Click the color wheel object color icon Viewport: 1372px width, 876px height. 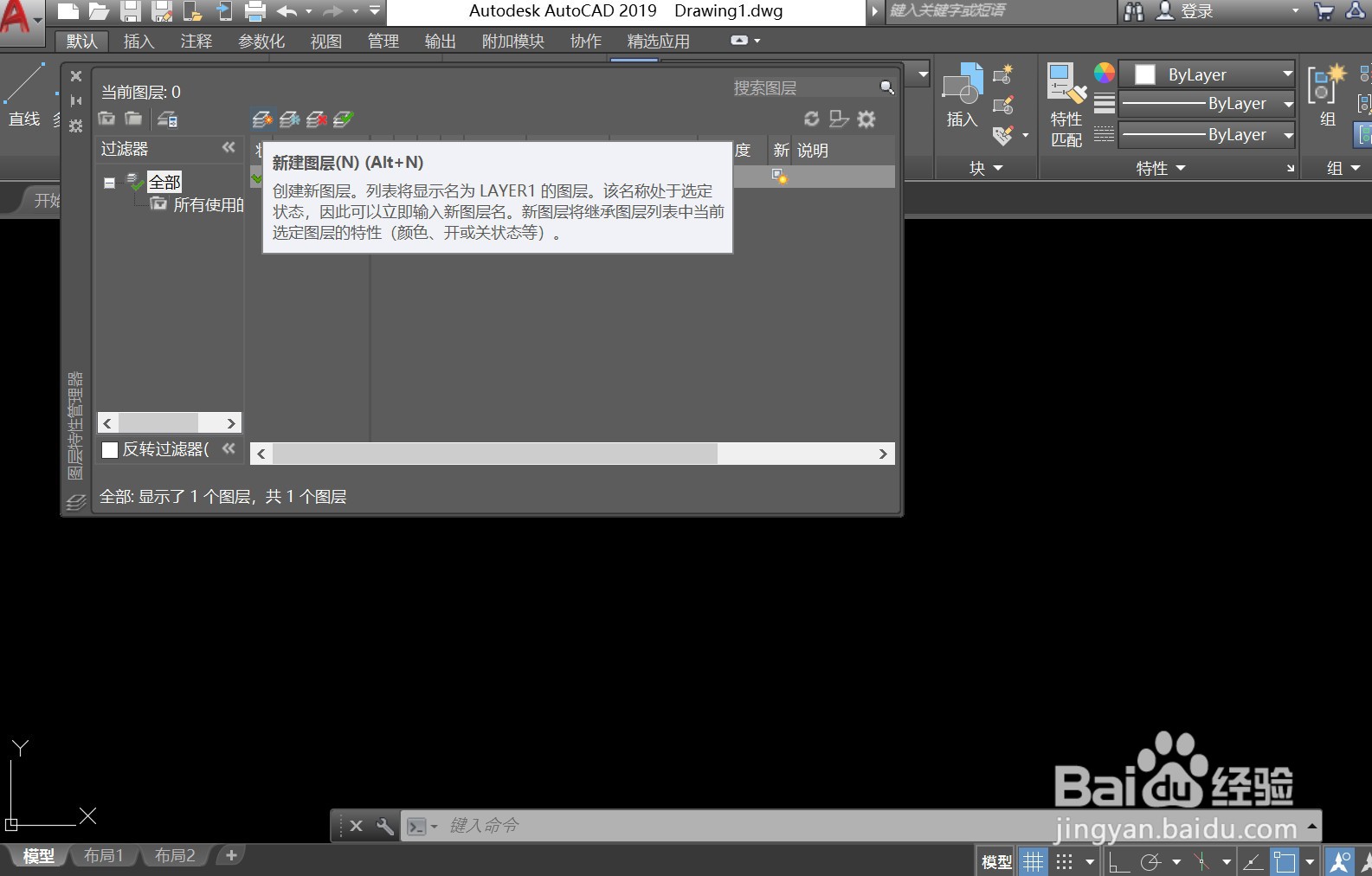click(1104, 74)
